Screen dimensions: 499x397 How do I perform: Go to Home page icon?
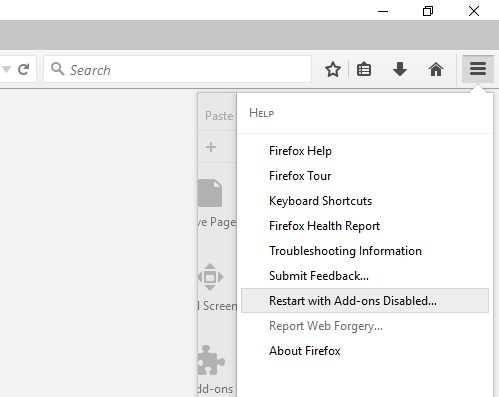[436, 69]
